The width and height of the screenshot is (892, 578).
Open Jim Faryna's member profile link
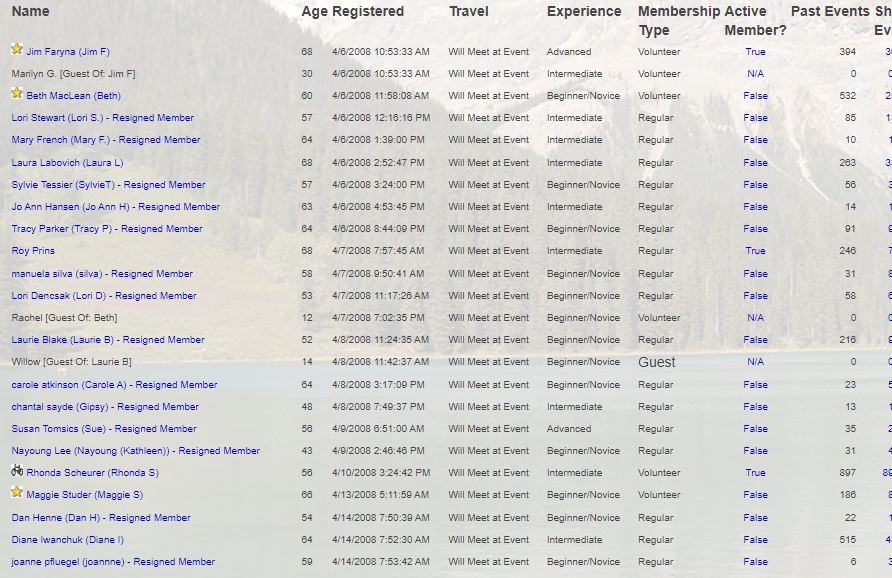(x=68, y=52)
